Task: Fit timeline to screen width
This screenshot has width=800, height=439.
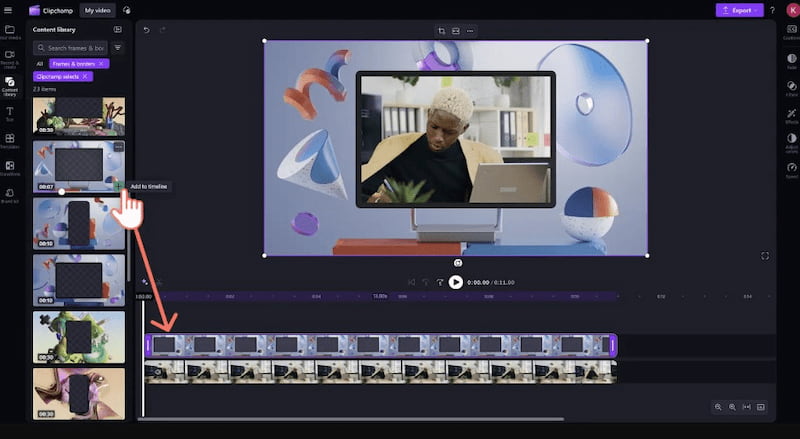Action: pos(746,407)
